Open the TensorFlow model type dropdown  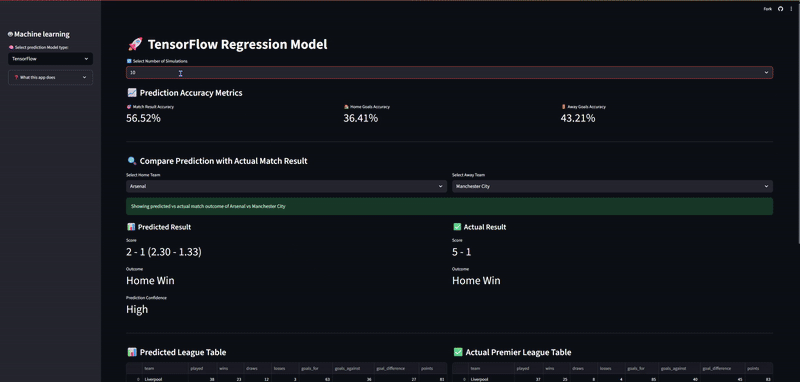click(x=51, y=59)
